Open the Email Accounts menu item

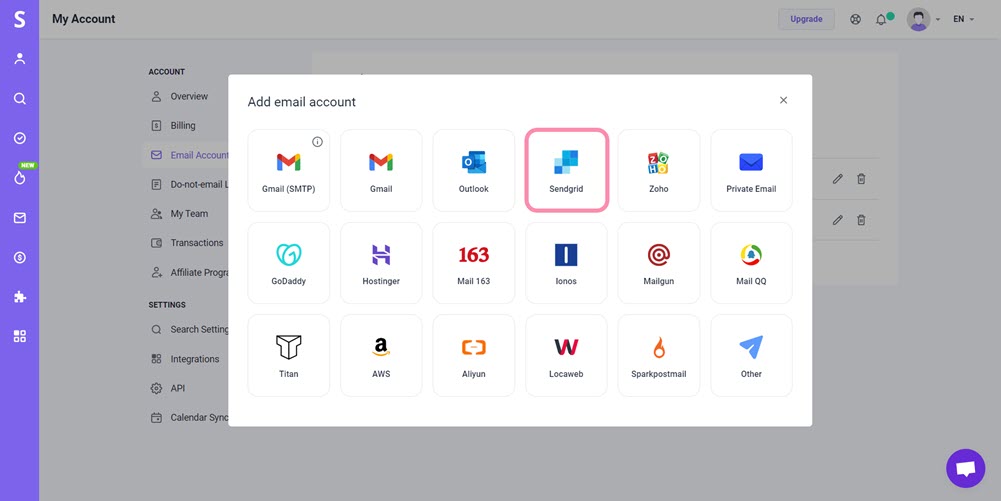[188, 155]
